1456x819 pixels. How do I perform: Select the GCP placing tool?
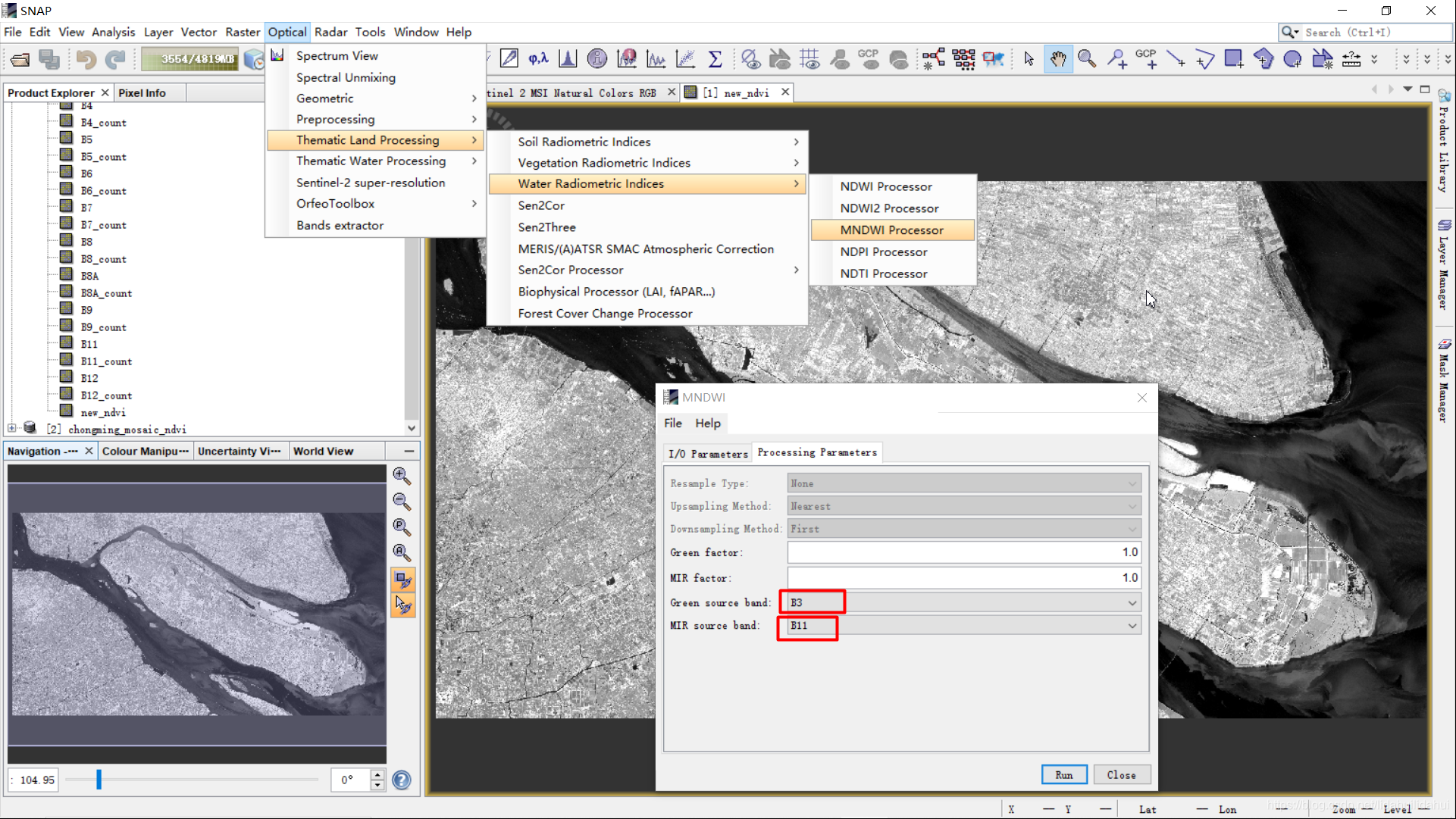pos(1146,59)
